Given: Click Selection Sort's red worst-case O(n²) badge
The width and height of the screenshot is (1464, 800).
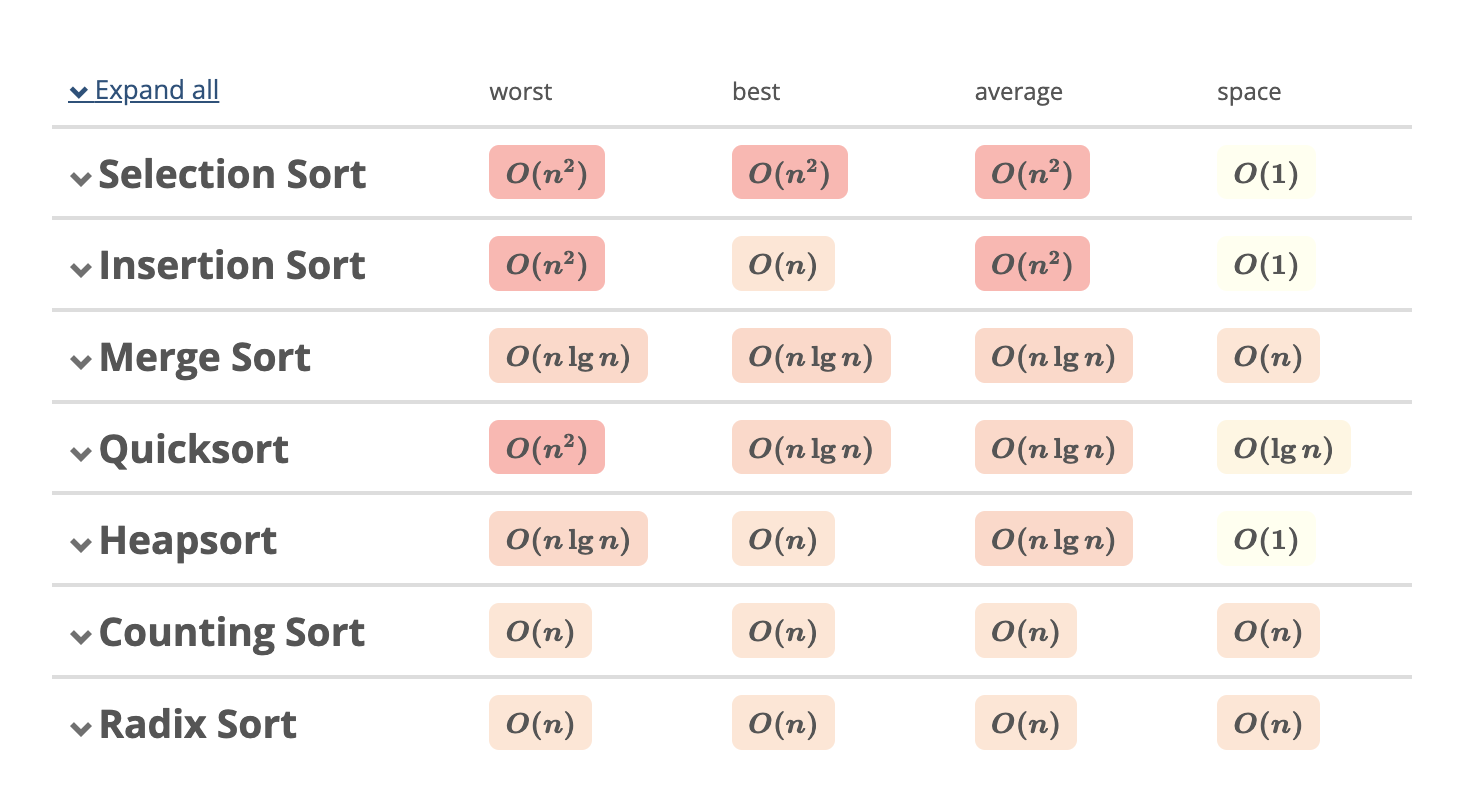Looking at the screenshot, I should [547, 173].
